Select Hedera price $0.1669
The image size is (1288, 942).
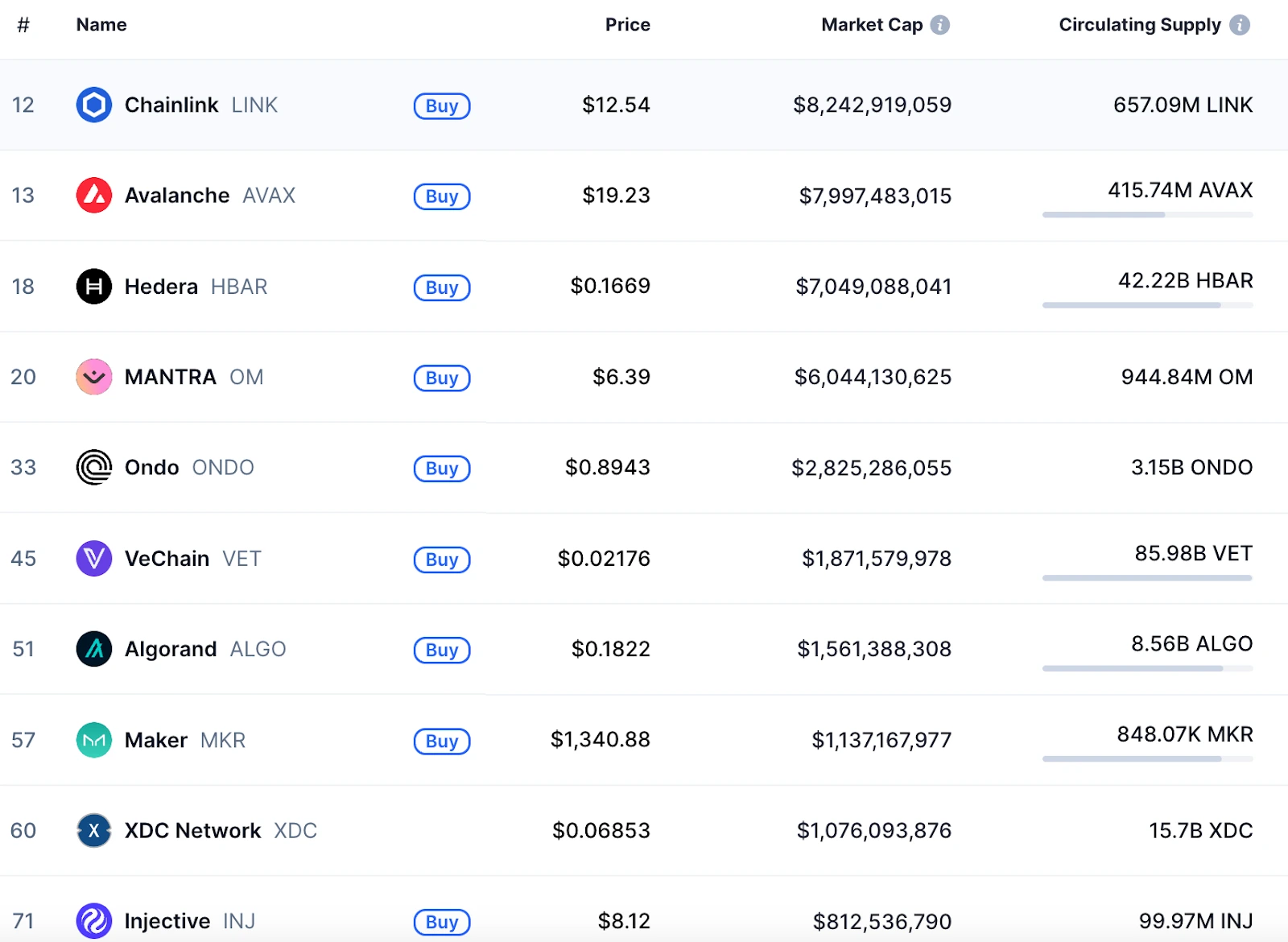tap(610, 286)
